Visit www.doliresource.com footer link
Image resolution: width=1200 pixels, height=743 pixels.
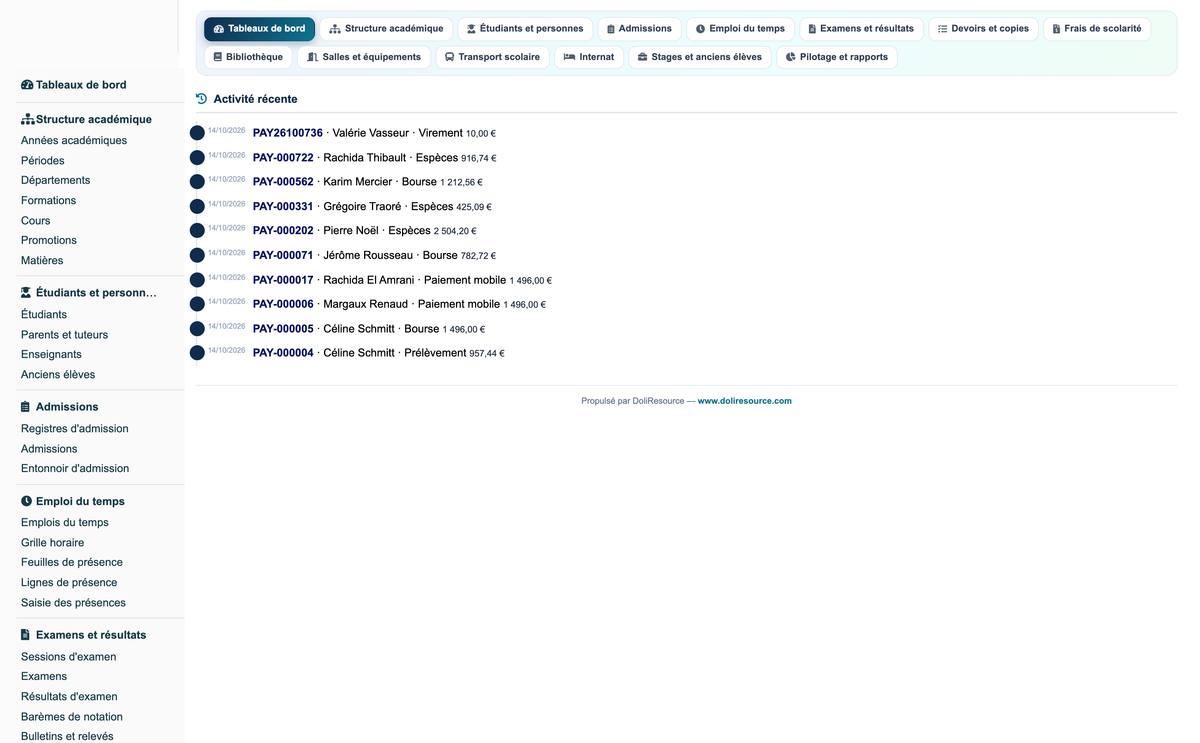[745, 401]
